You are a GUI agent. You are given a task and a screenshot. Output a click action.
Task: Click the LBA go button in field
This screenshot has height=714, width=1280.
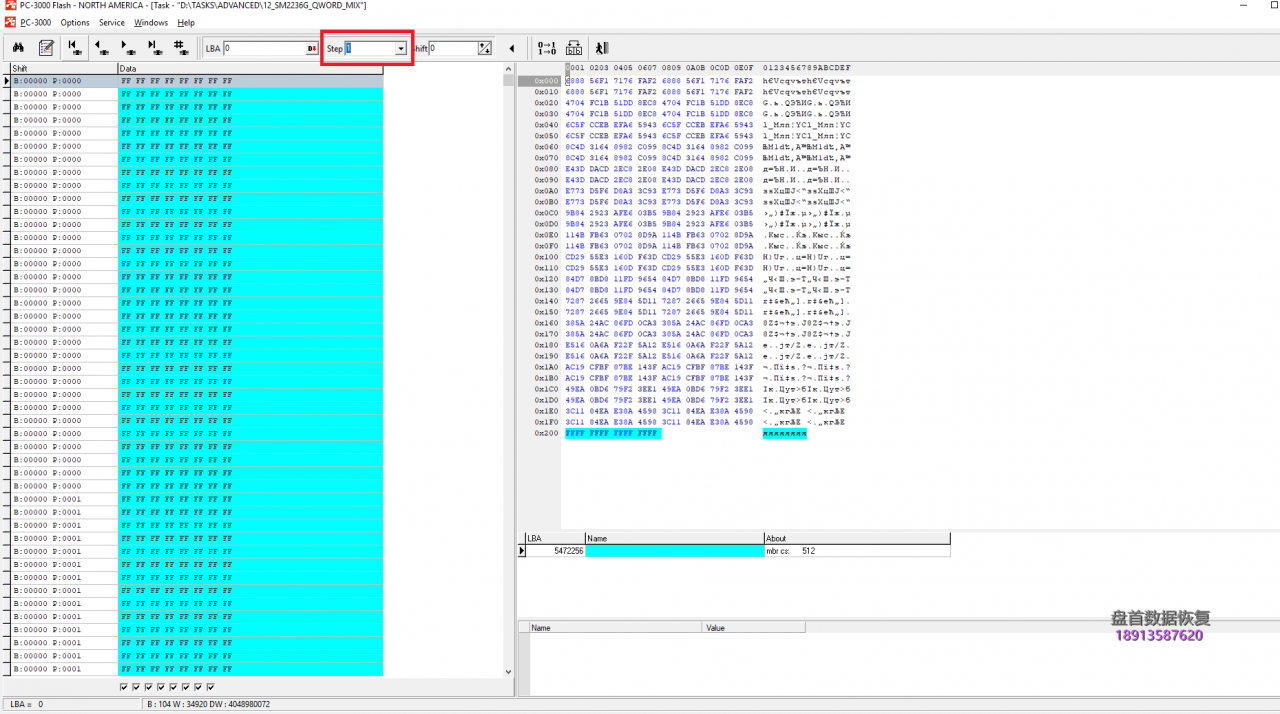[x=311, y=48]
